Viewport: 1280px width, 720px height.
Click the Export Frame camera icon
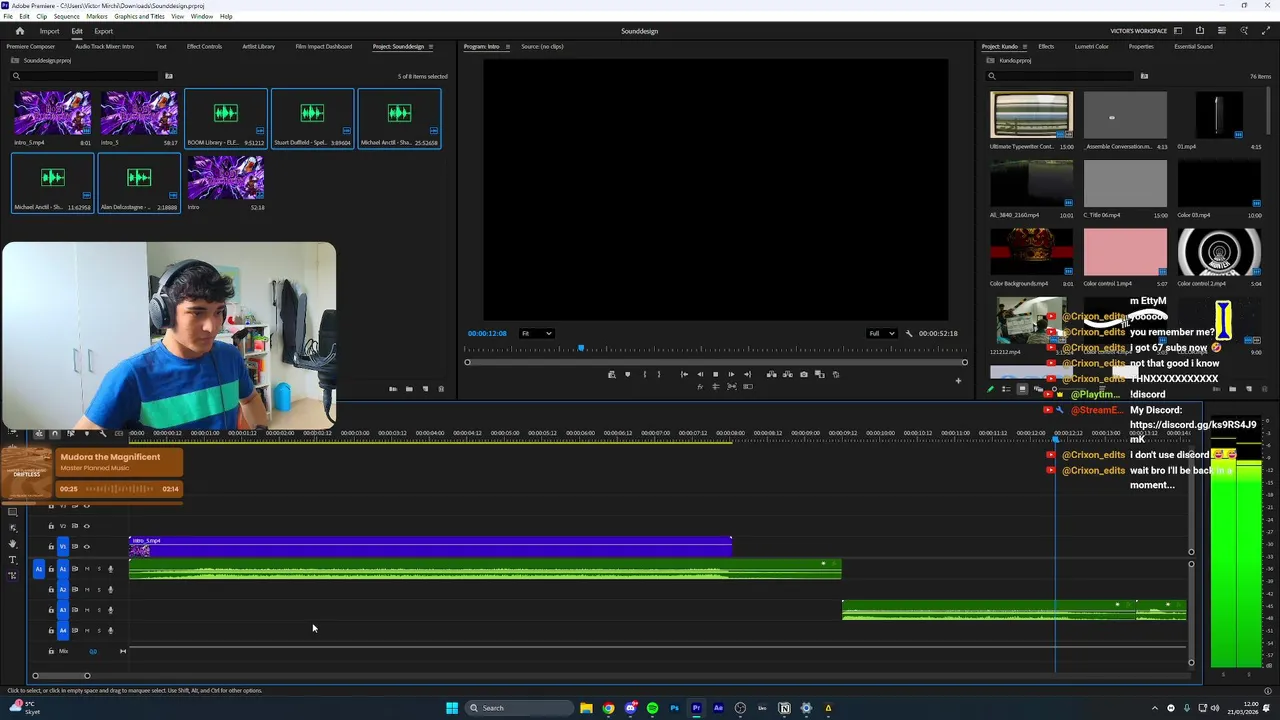click(x=804, y=375)
